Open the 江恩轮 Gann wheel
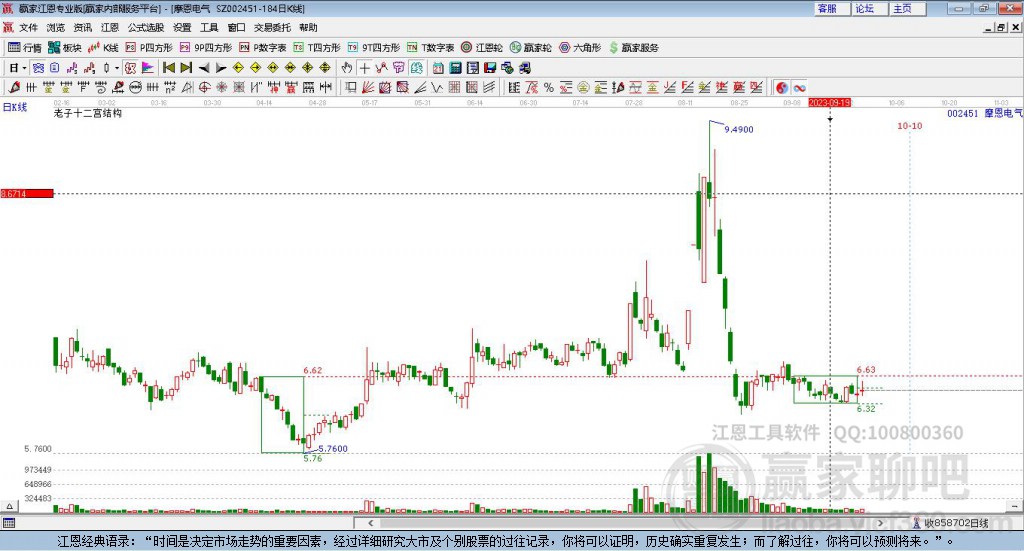The height and width of the screenshot is (551, 1024). pyautogui.click(x=482, y=48)
